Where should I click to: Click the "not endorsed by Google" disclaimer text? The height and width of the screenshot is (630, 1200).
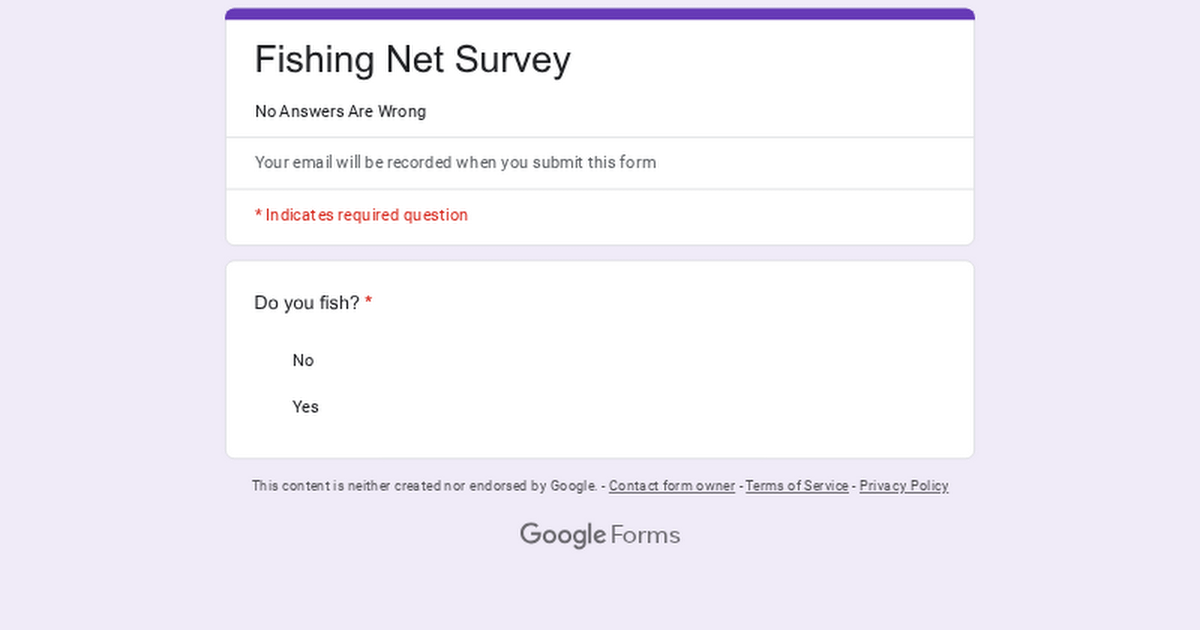pos(424,486)
